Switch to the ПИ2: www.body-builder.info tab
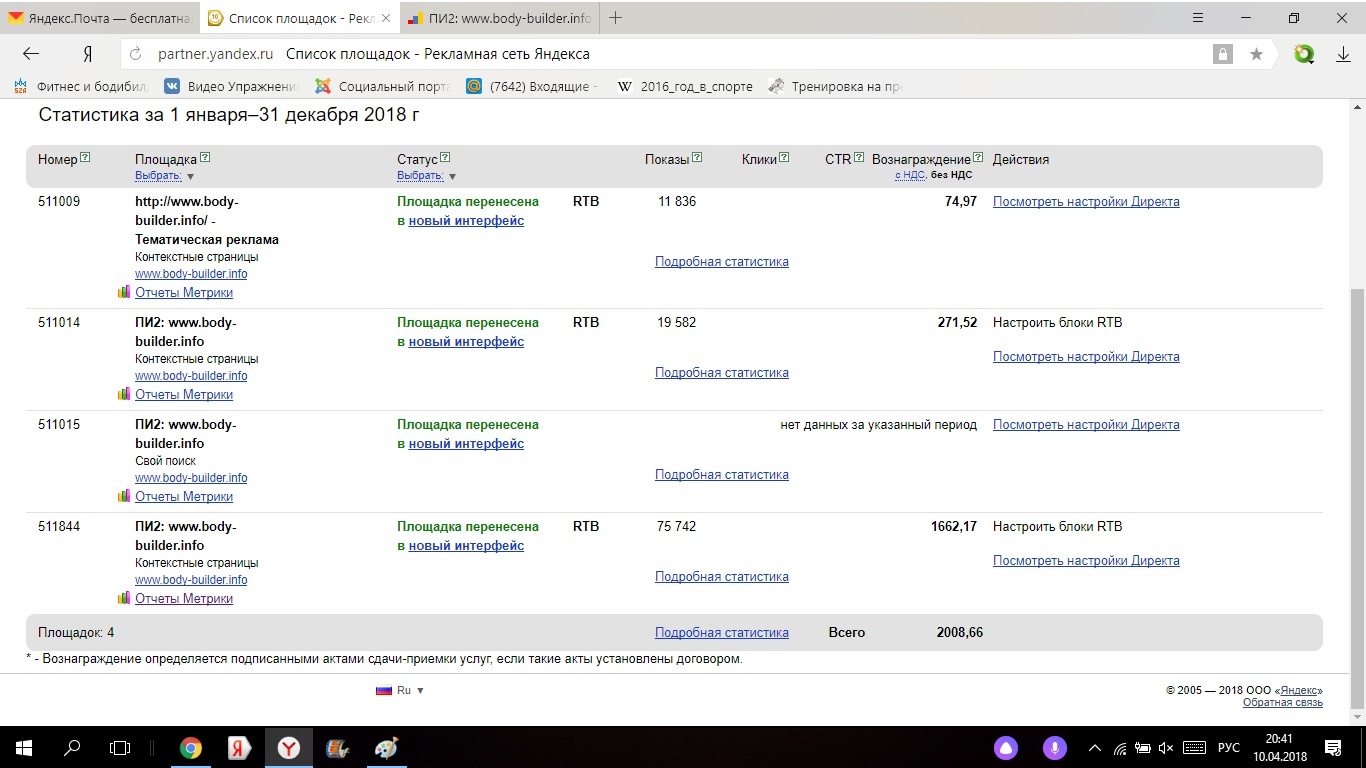The height and width of the screenshot is (768, 1366). coord(502,18)
